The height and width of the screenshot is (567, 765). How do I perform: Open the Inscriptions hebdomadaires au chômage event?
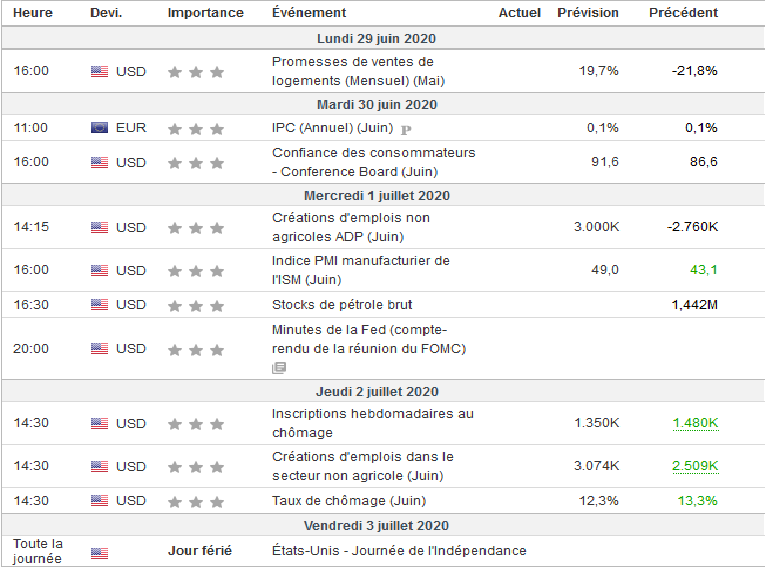coord(372,423)
